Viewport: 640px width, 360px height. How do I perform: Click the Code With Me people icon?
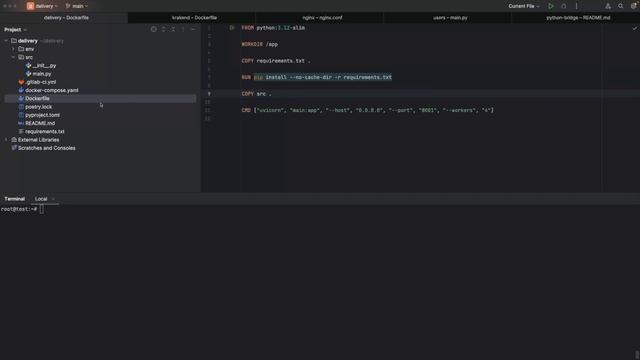pos(608,6)
